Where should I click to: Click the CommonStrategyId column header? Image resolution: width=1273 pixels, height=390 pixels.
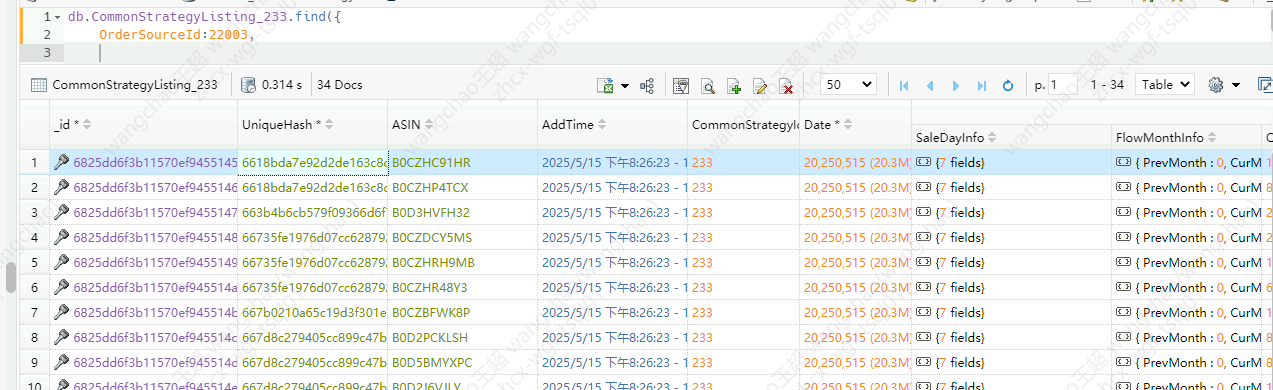click(x=746, y=125)
